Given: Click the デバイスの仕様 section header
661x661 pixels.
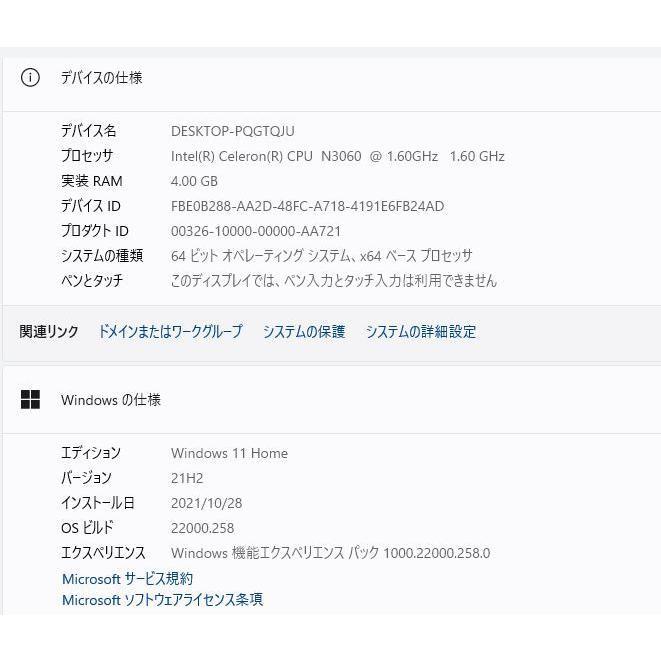Looking at the screenshot, I should click(102, 78).
